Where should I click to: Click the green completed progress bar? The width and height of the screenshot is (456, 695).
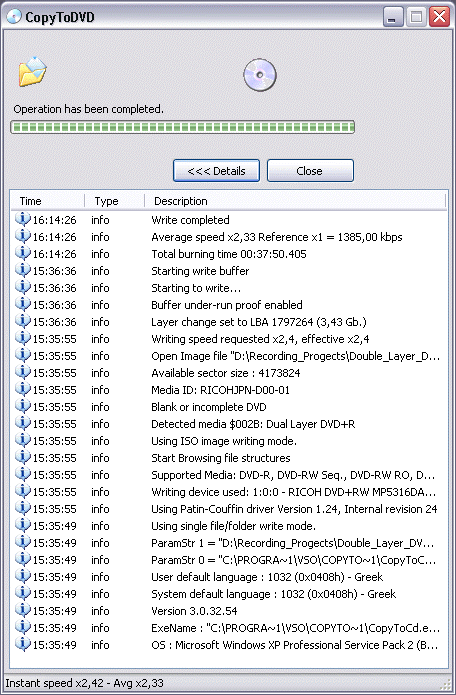(183, 127)
